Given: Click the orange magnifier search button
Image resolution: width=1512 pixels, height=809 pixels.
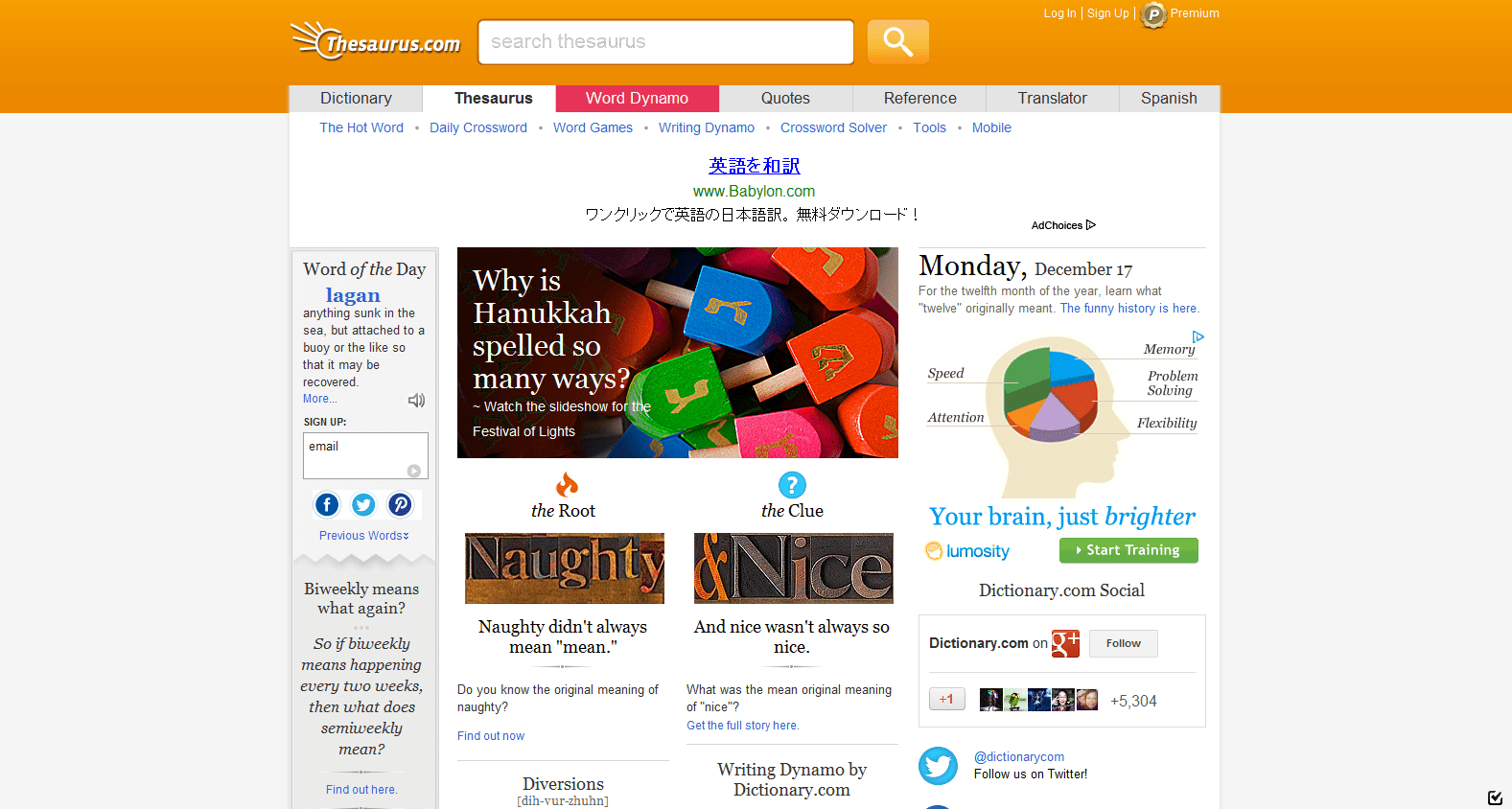Looking at the screenshot, I should [x=897, y=42].
